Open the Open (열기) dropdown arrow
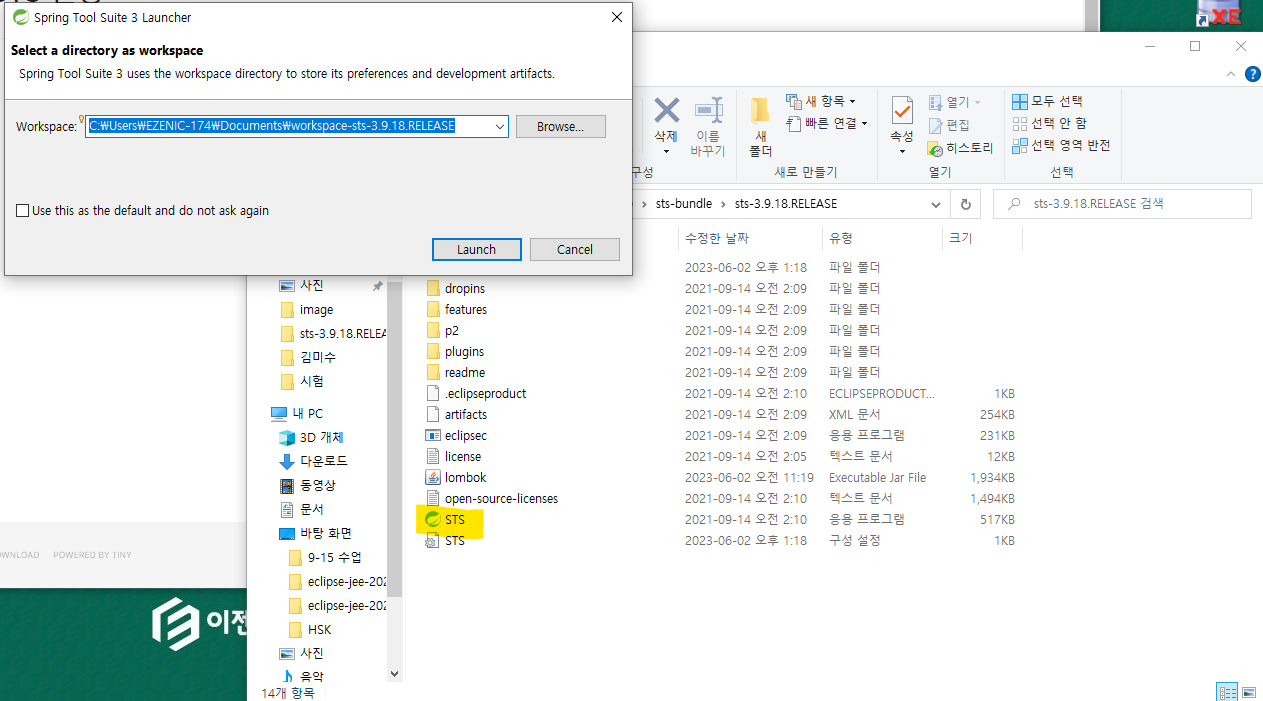Image resolution: width=1263 pixels, height=701 pixels. (x=977, y=102)
